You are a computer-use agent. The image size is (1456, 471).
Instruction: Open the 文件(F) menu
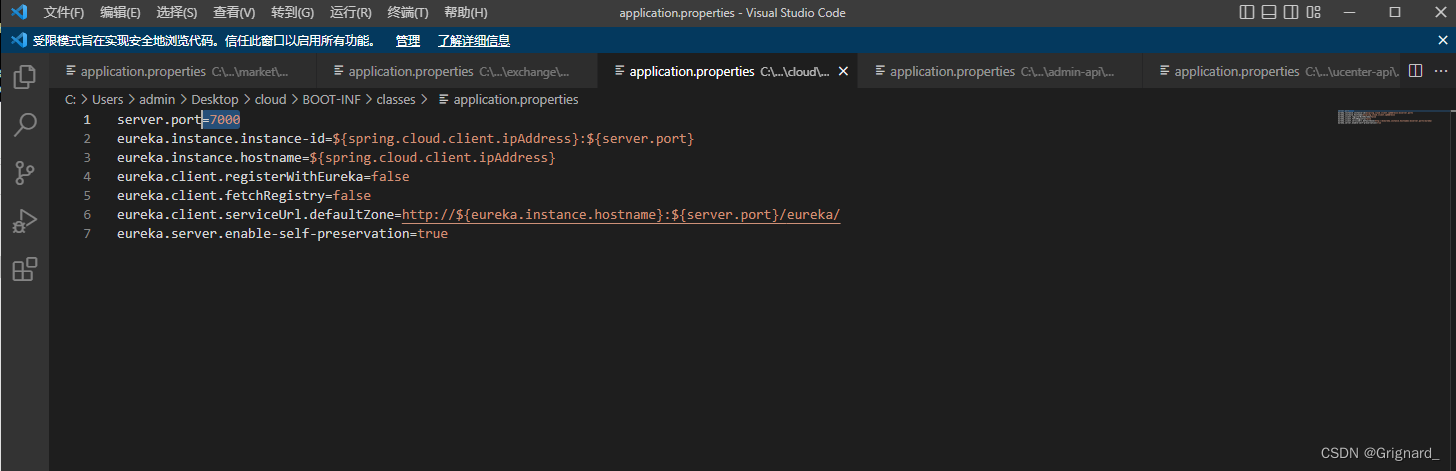click(x=64, y=12)
